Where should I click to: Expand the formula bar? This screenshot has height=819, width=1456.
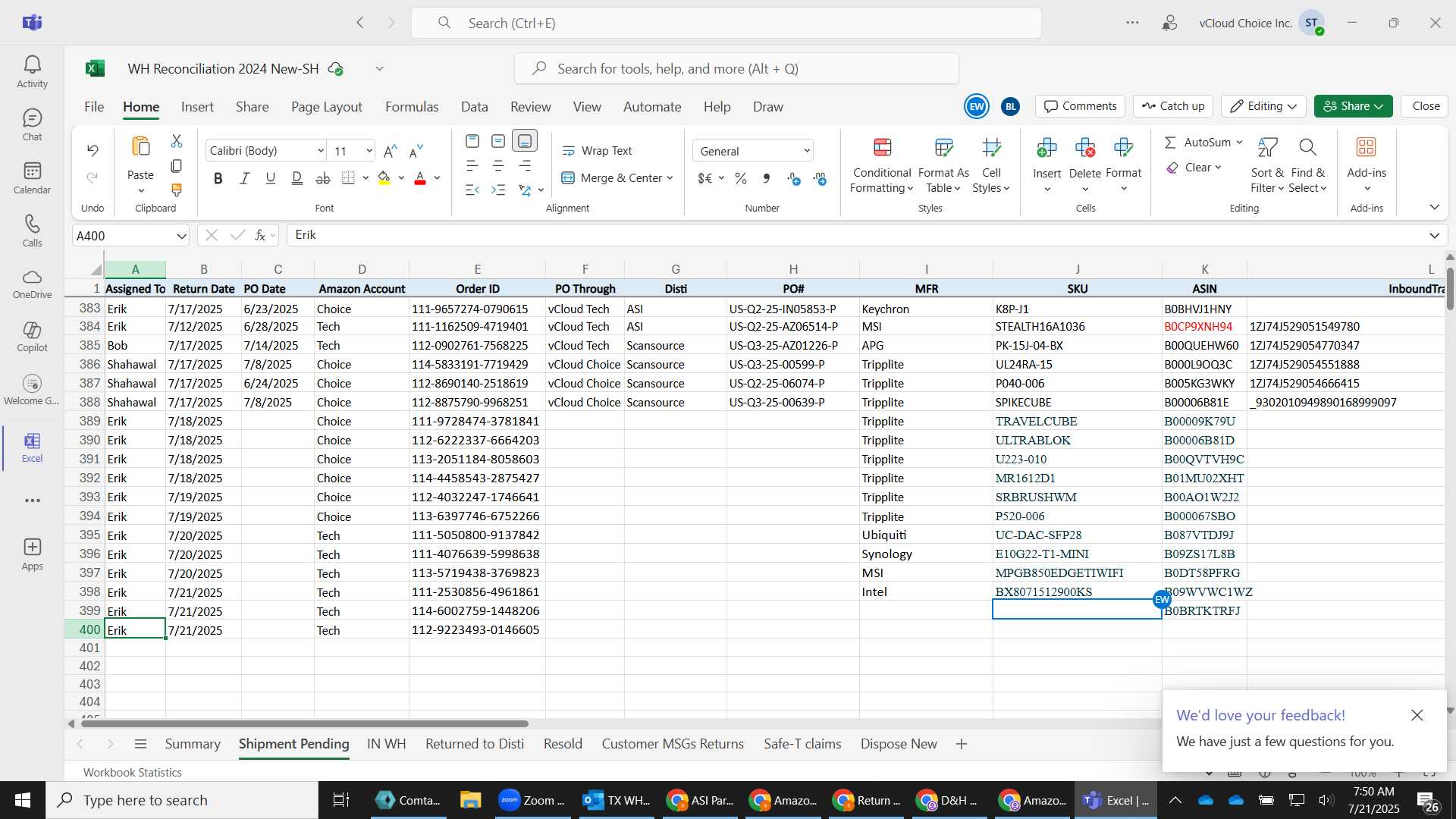pyautogui.click(x=1434, y=236)
